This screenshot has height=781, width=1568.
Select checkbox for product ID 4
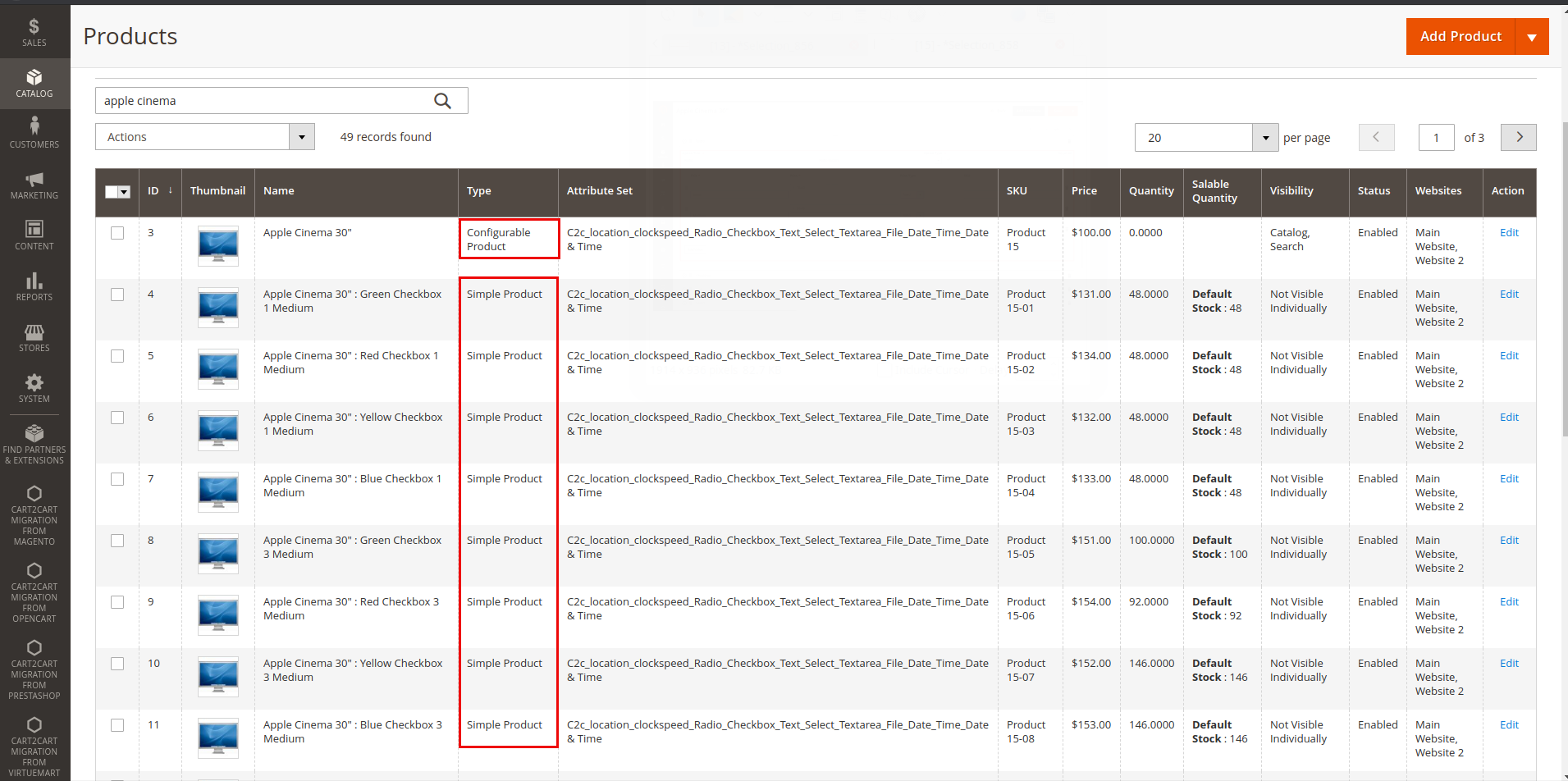pos(117,295)
